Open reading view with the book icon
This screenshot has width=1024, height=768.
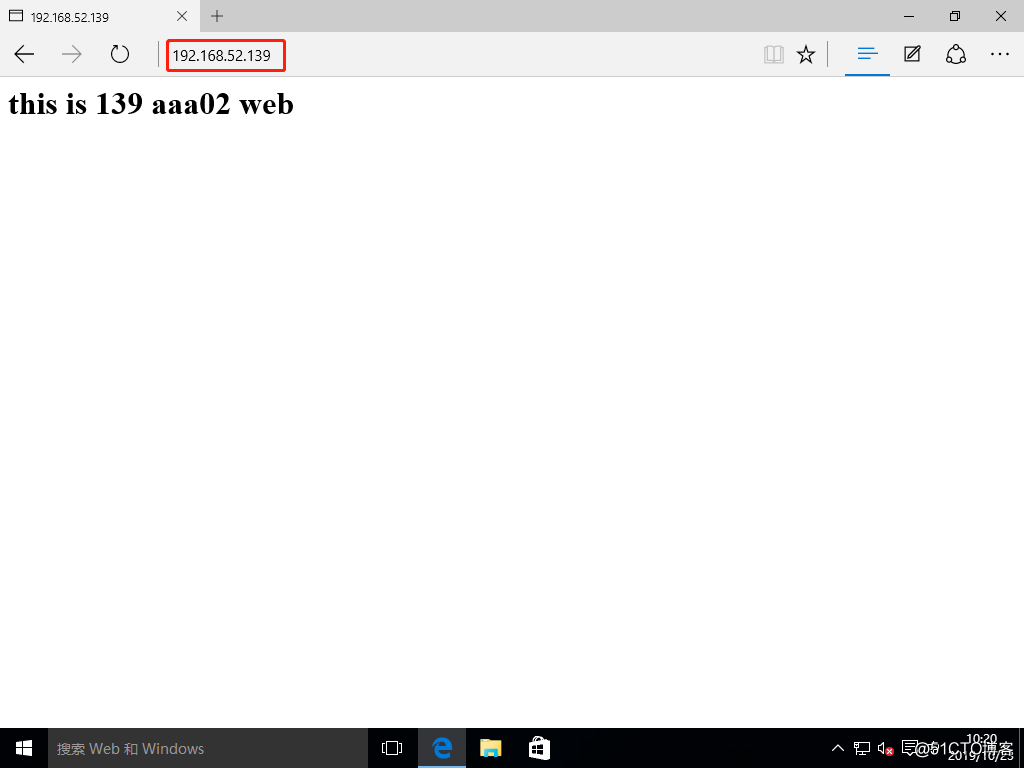773,54
